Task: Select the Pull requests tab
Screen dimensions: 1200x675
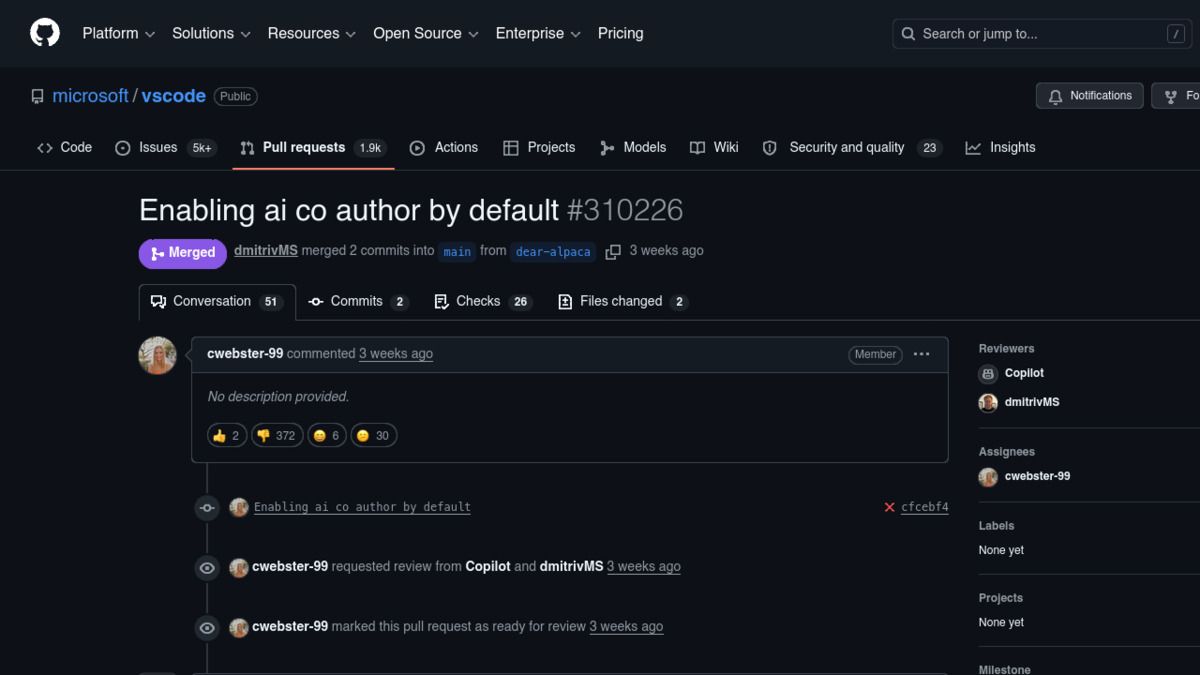Action: [313, 147]
